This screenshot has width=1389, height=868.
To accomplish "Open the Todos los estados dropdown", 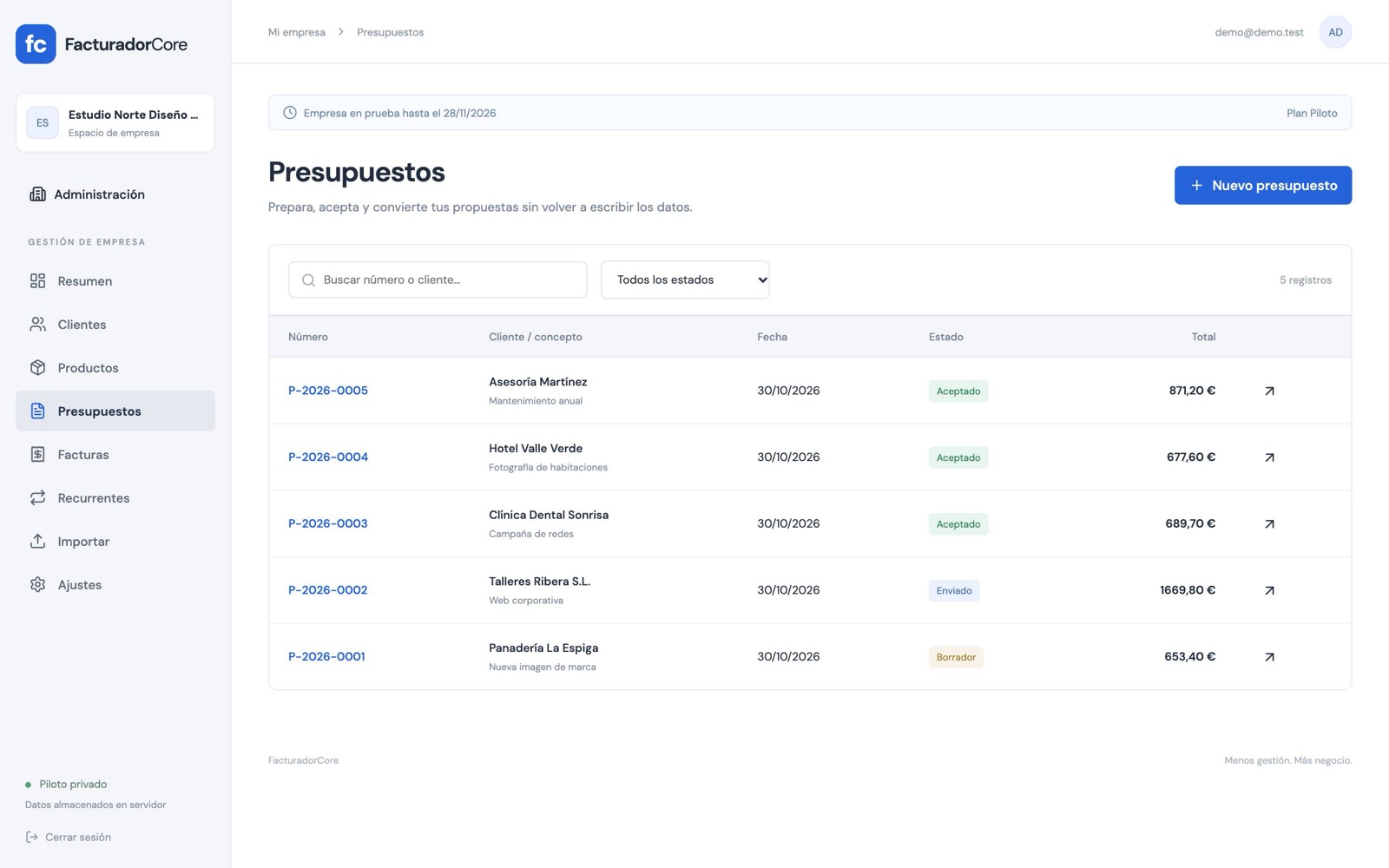I will tap(685, 279).
